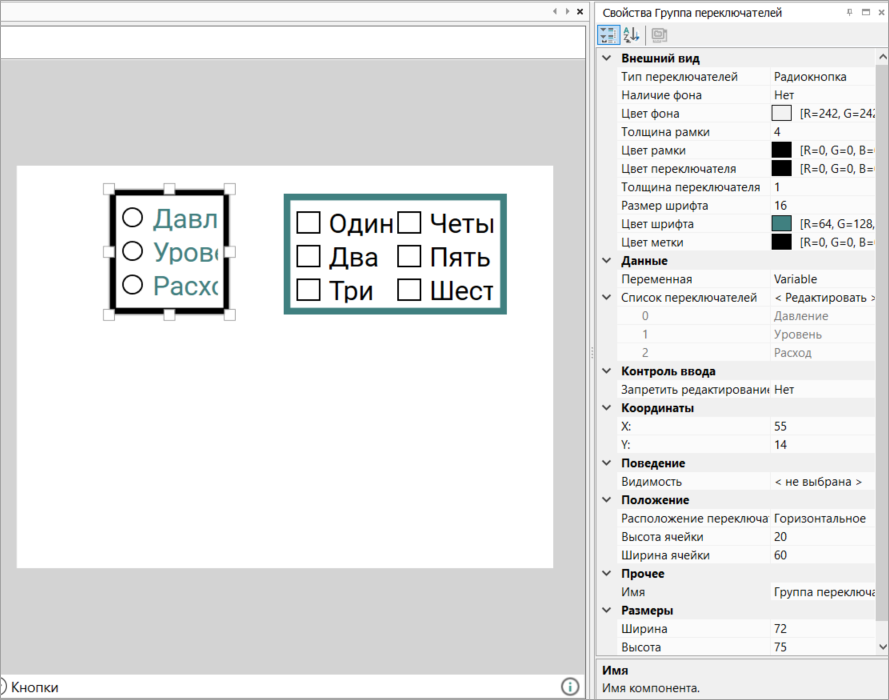The image size is (889, 700).
Task: Tick the 'Пять' checkbox
Action: click(x=409, y=257)
